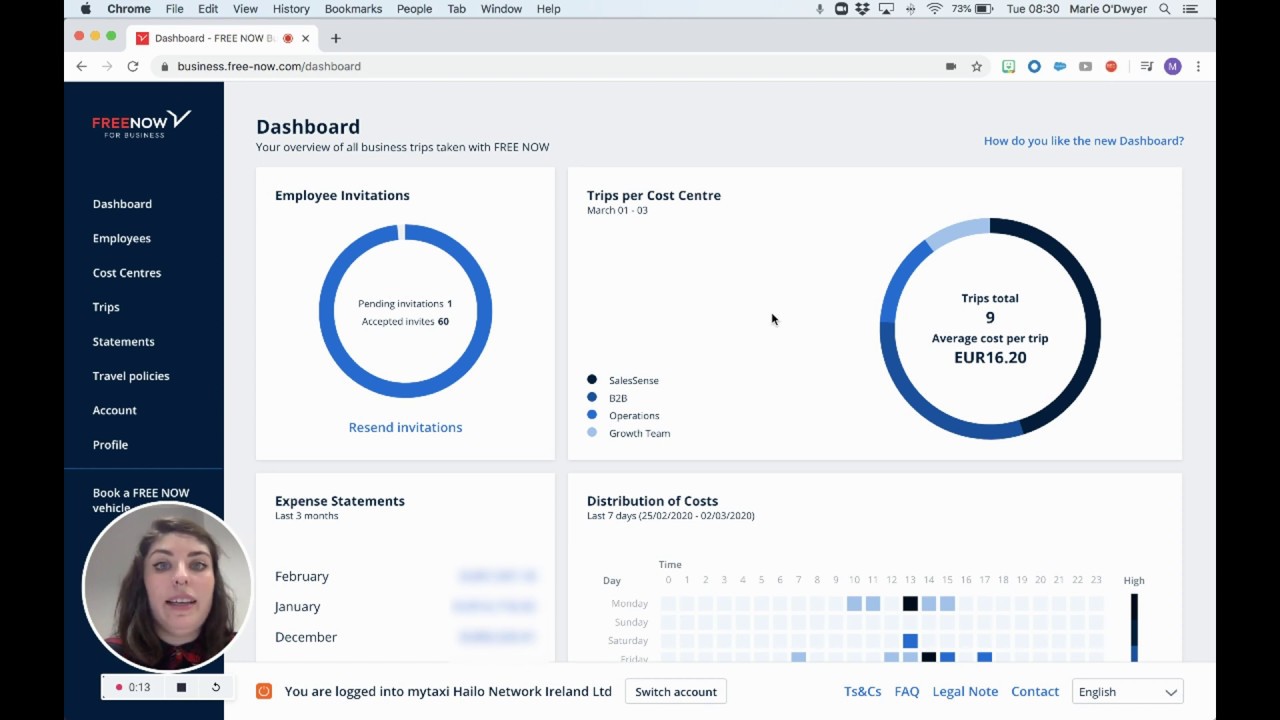Click Book a FREE NOW vehicle
The height and width of the screenshot is (720, 1280).
coord(141,499)
